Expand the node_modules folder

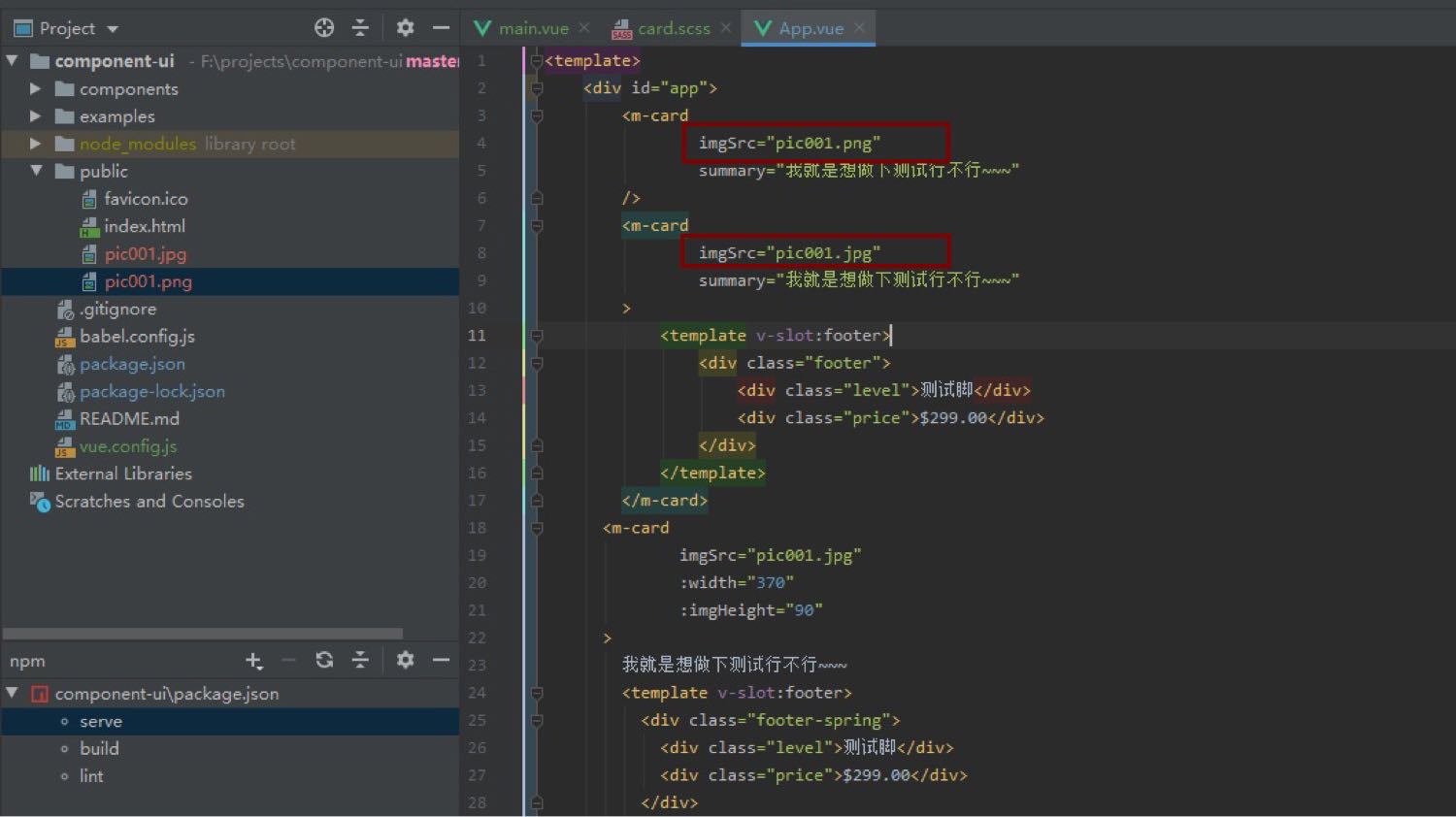36,144
